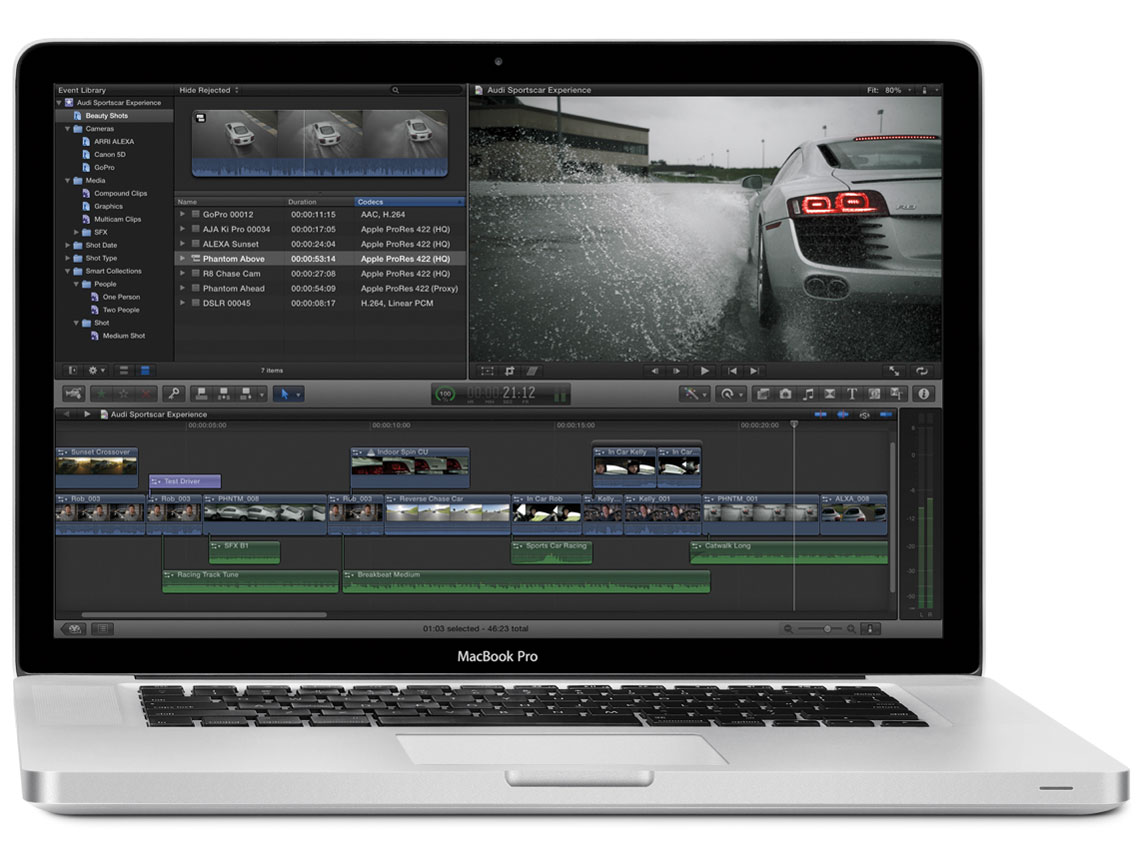1136x852 pixels.
Task: Open the Inspector
Action: click(x=922, y=393)
